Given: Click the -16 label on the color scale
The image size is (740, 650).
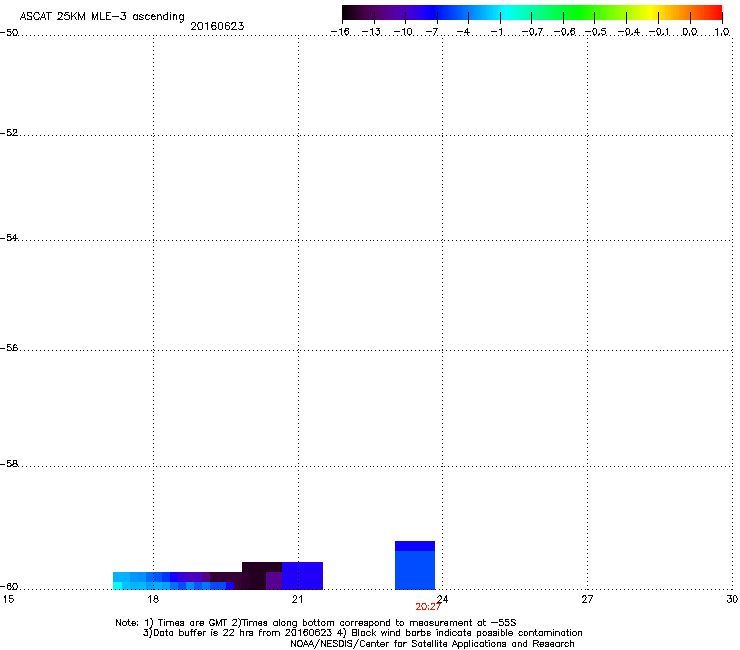Looking at the screenshot, I should click(x=340, y=32).
